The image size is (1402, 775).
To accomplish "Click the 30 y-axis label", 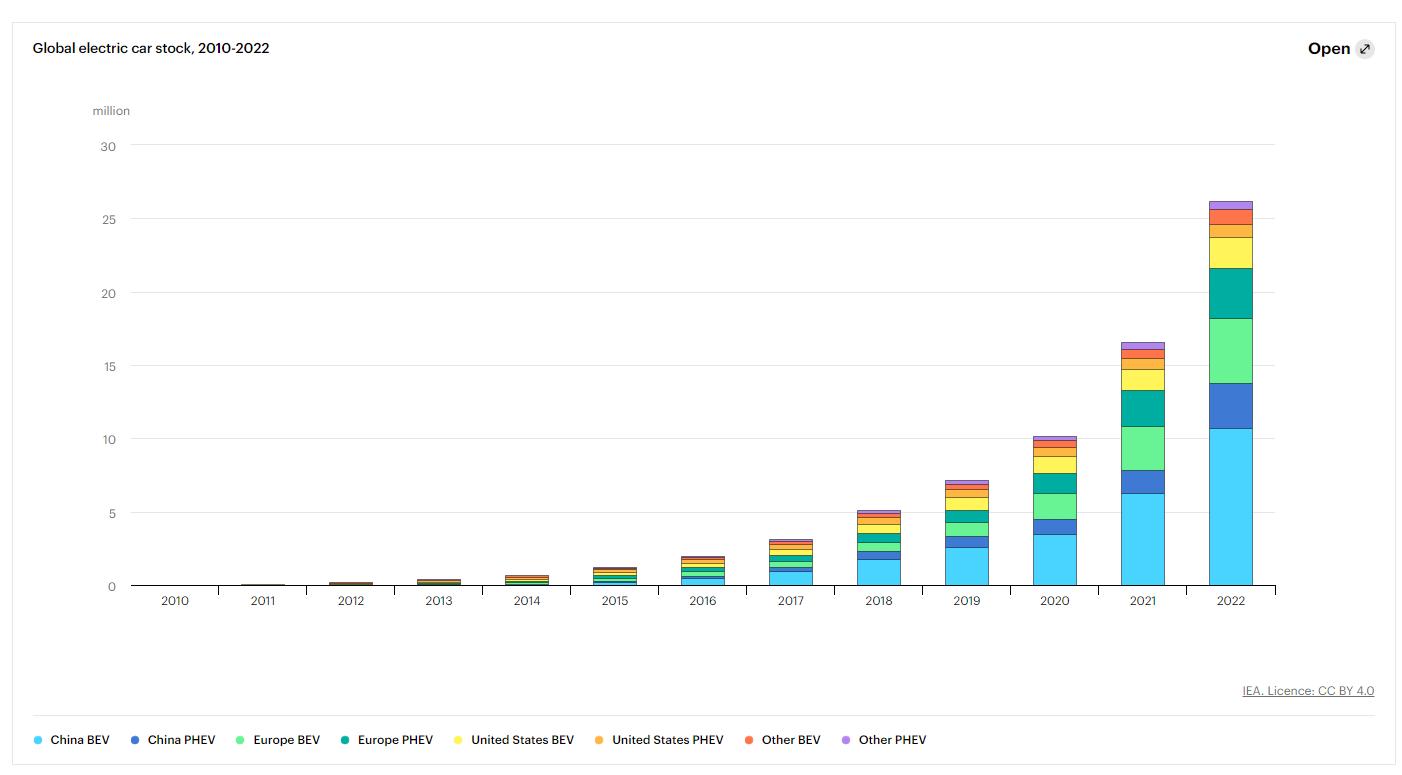I will click(x=108, y=146).
